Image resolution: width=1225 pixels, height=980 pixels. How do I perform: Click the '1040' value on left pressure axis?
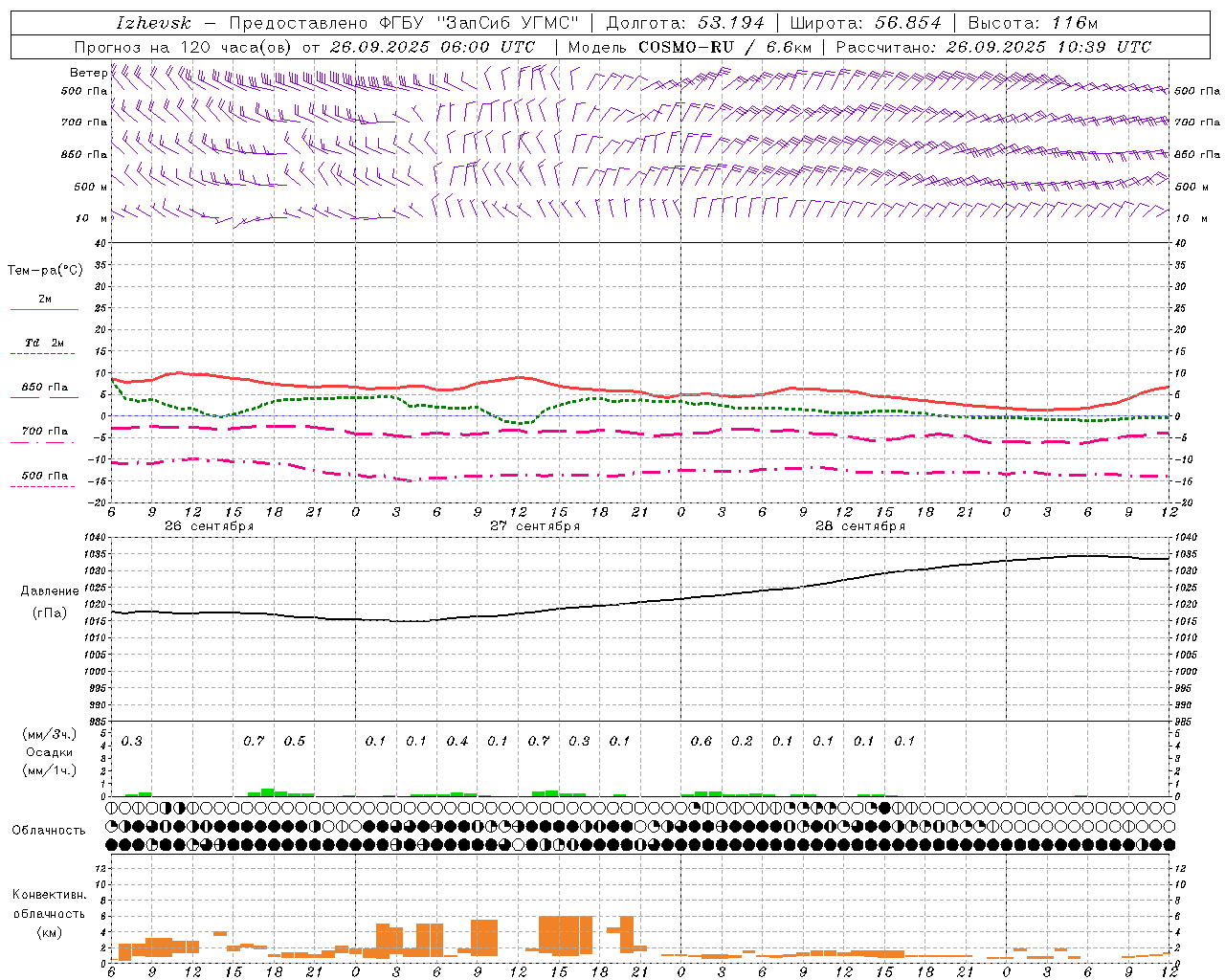click(94, 538)
